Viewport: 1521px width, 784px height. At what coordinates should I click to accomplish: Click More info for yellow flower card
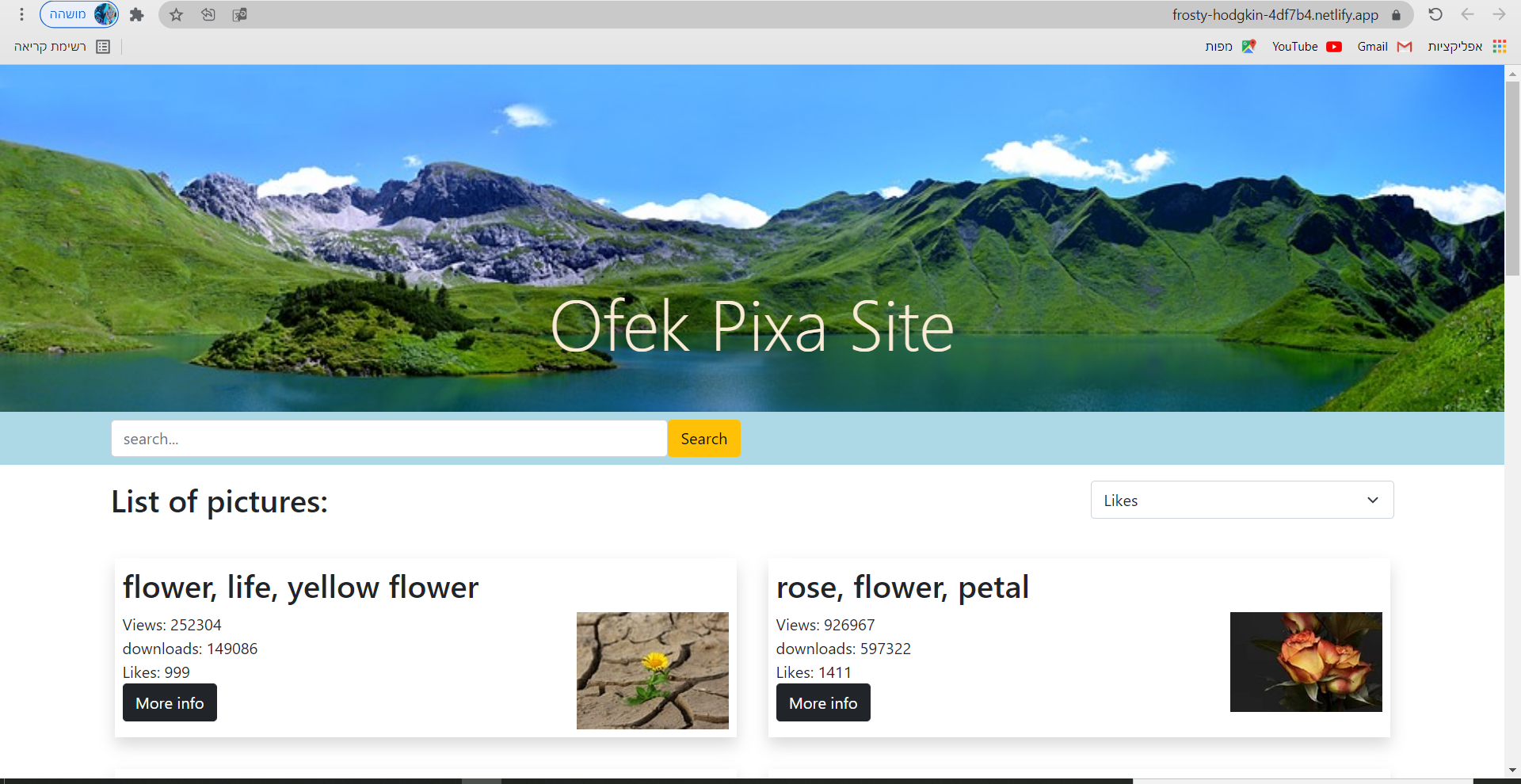[x=170, y=702]
